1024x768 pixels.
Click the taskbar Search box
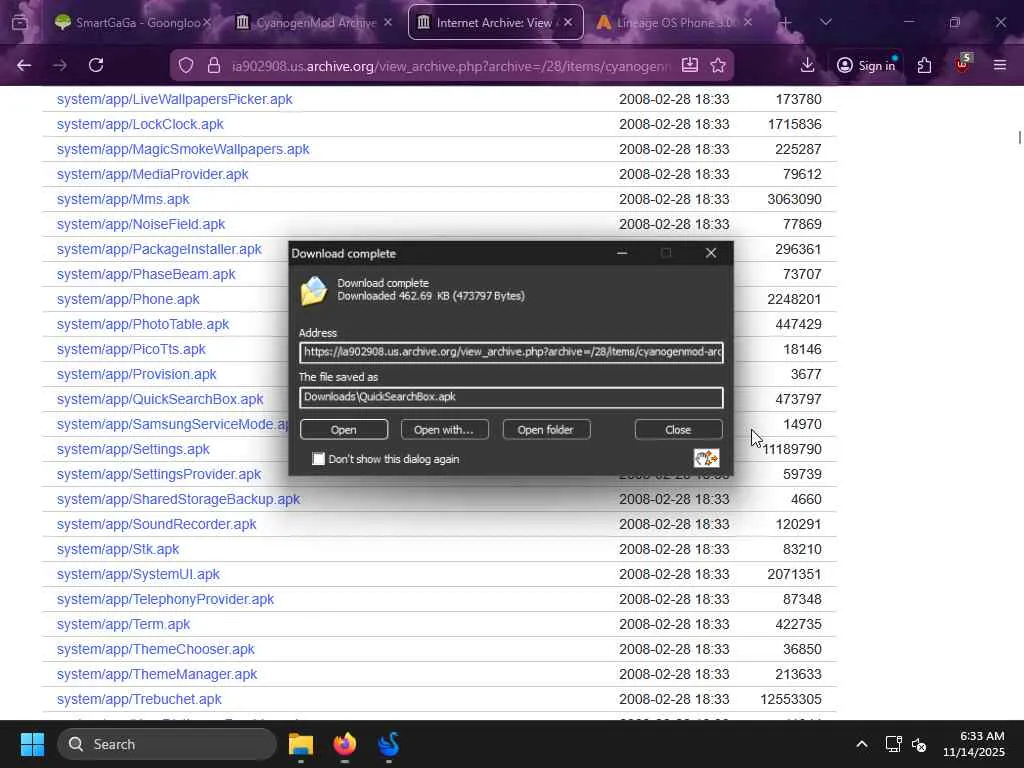pyautogui.click(x=167, y=744)
